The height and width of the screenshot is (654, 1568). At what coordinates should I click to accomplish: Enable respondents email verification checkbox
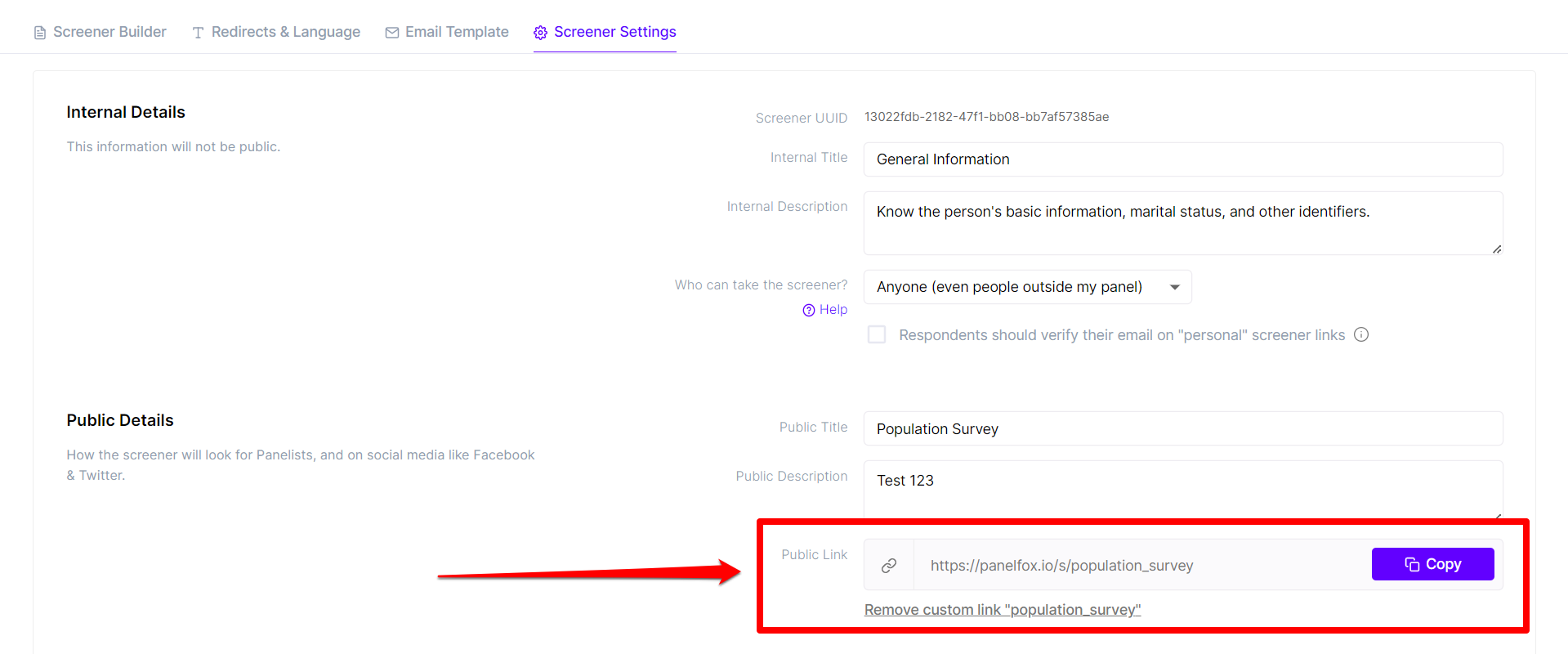(877, 334)
